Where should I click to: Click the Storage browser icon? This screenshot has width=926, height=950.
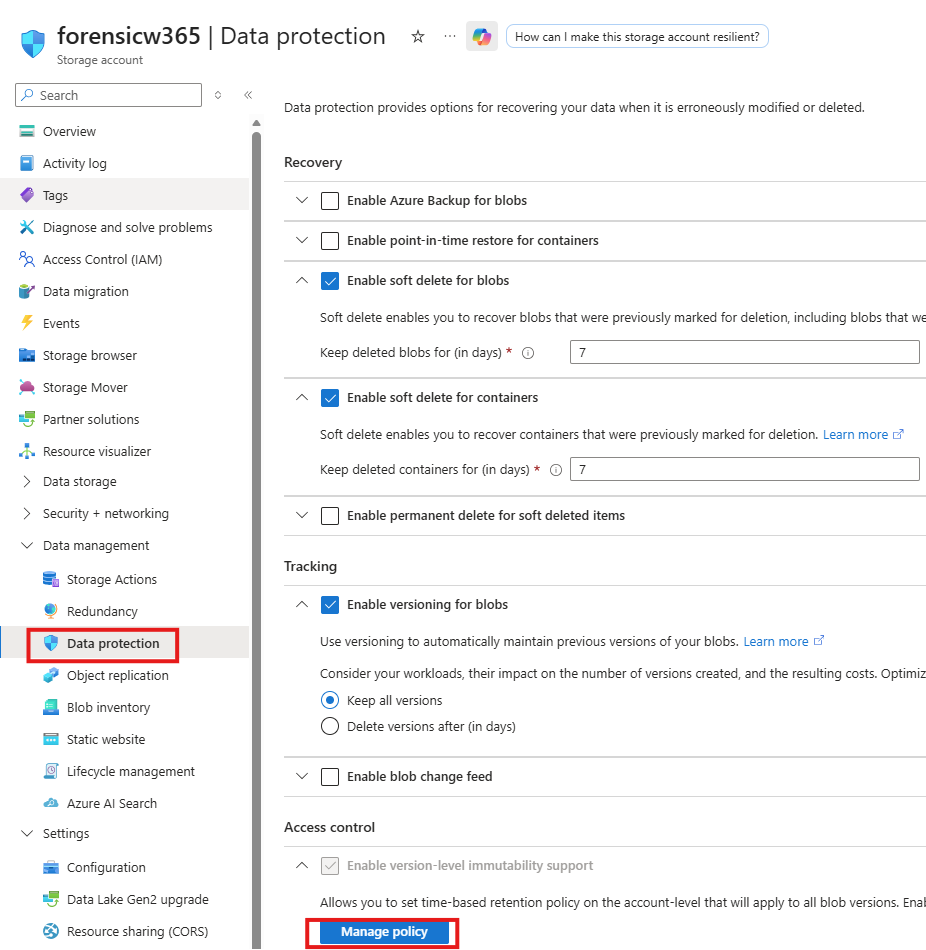click(x=27, y=355)
